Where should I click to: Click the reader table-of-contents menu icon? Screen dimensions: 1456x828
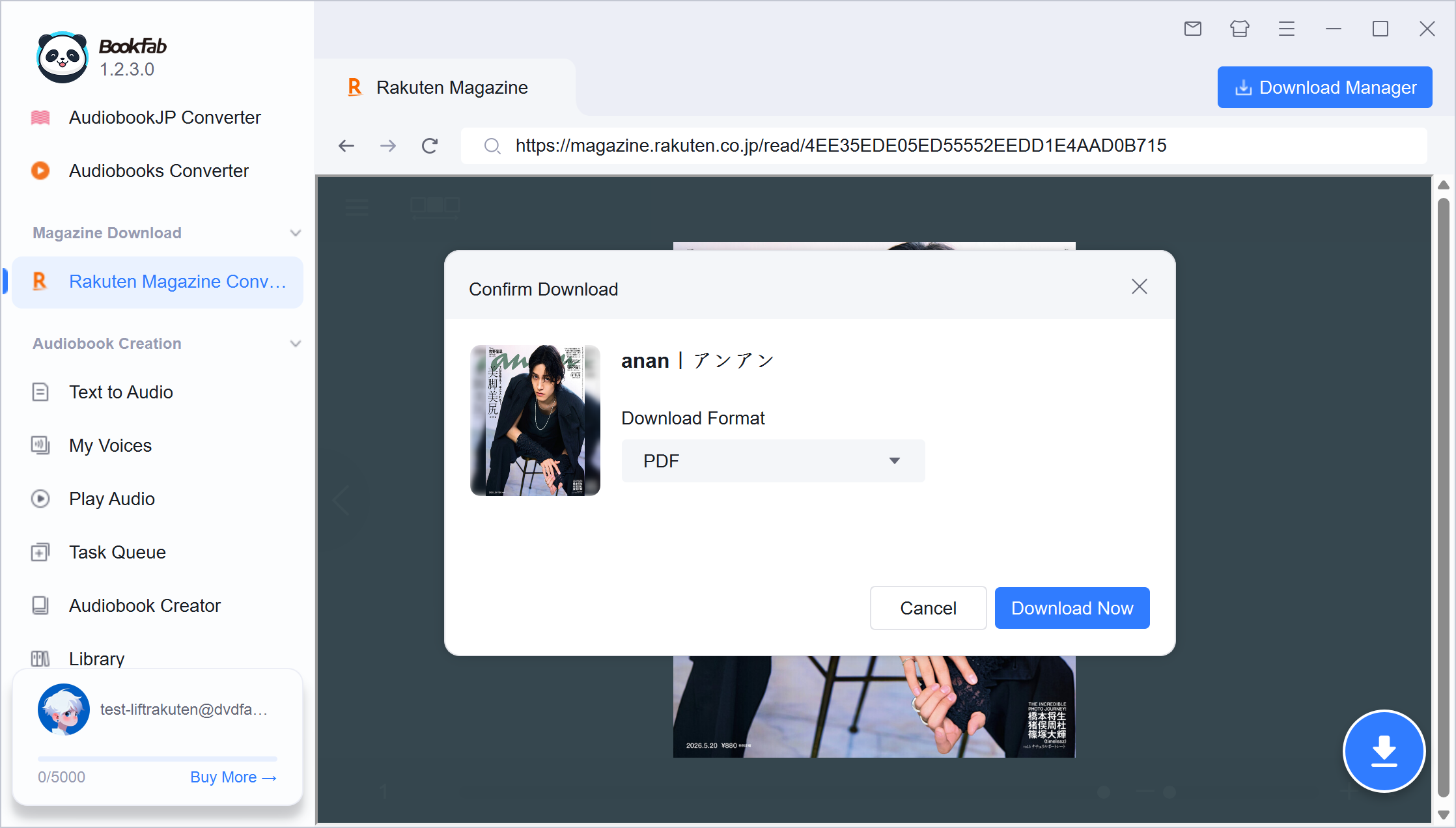click(357, 207)
